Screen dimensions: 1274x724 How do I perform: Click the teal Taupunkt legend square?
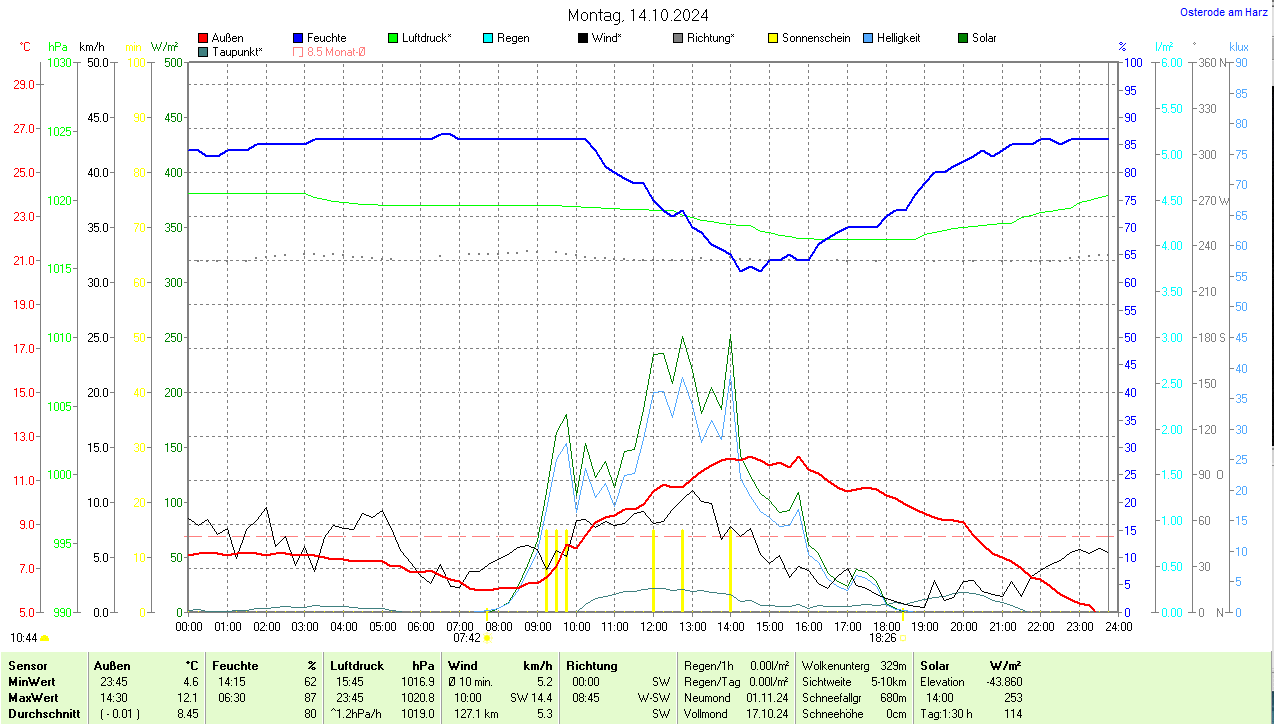coord(203,51)
